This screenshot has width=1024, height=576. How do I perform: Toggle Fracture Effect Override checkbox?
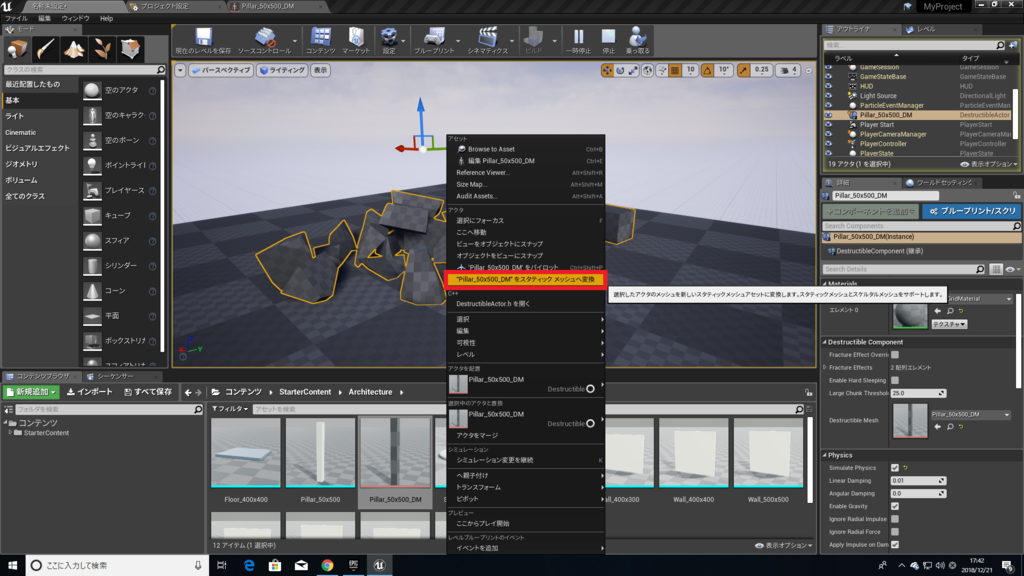[895, 355]
